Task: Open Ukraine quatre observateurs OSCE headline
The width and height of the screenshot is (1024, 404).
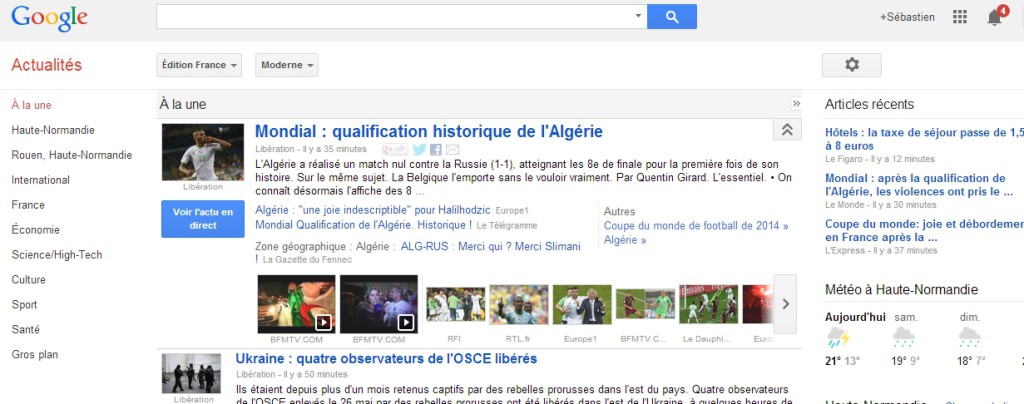Action: 386,358
